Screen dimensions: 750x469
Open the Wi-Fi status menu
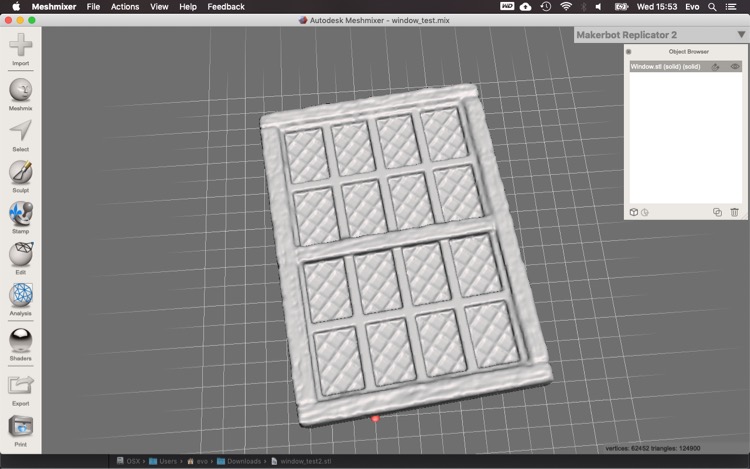[x=566, y=7]
